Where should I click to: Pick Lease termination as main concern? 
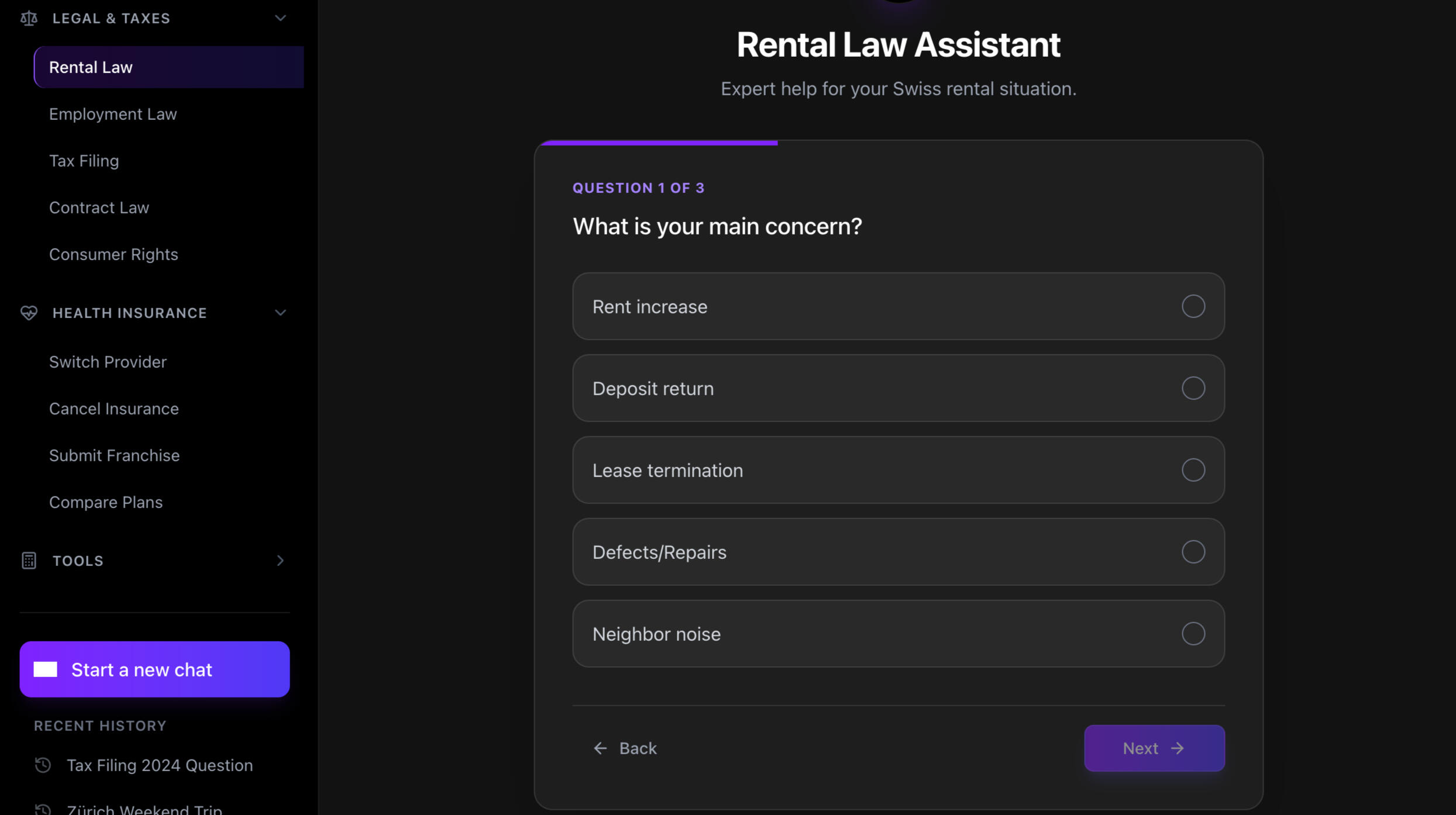click(1193, 470)
